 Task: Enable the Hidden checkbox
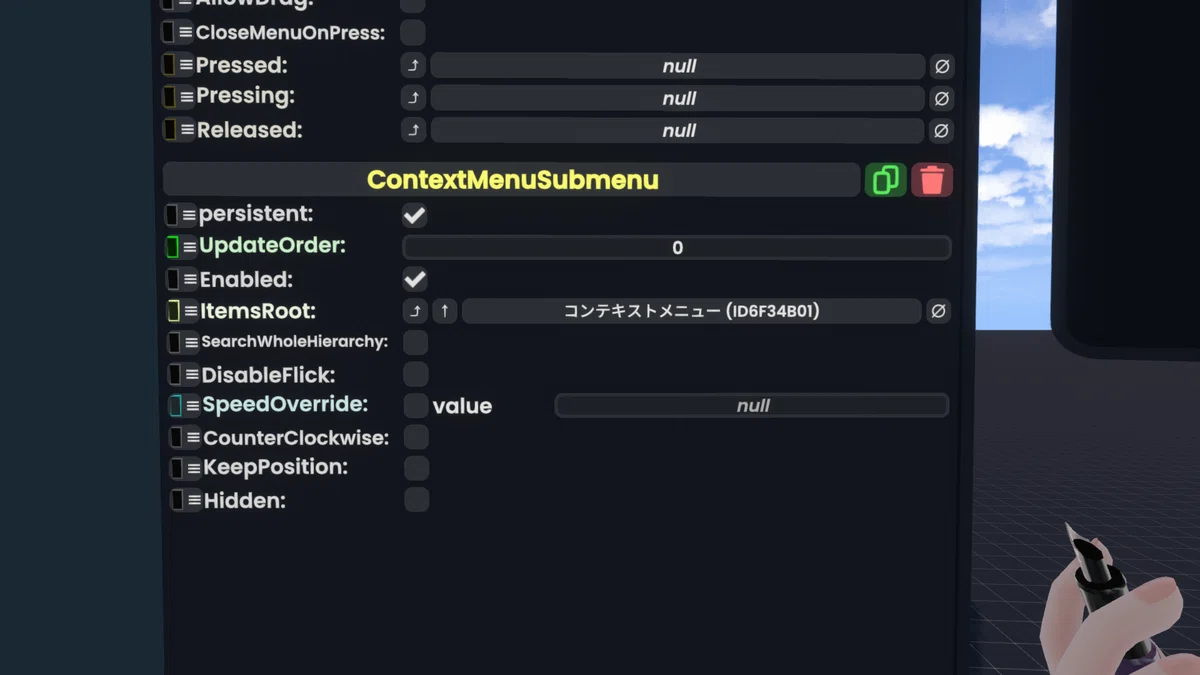pos(417,499)
